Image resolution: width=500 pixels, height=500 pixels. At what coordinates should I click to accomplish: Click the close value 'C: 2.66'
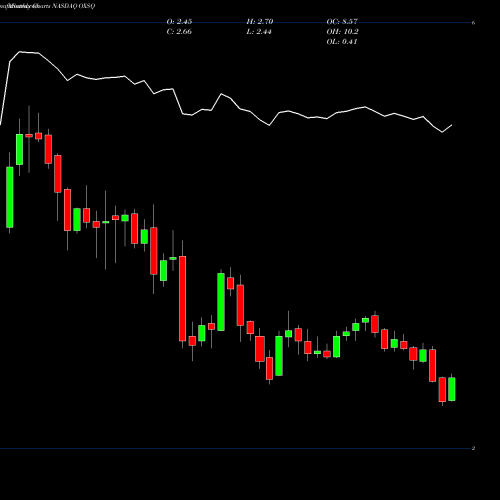pyautogui.click(x=179, y=31)
